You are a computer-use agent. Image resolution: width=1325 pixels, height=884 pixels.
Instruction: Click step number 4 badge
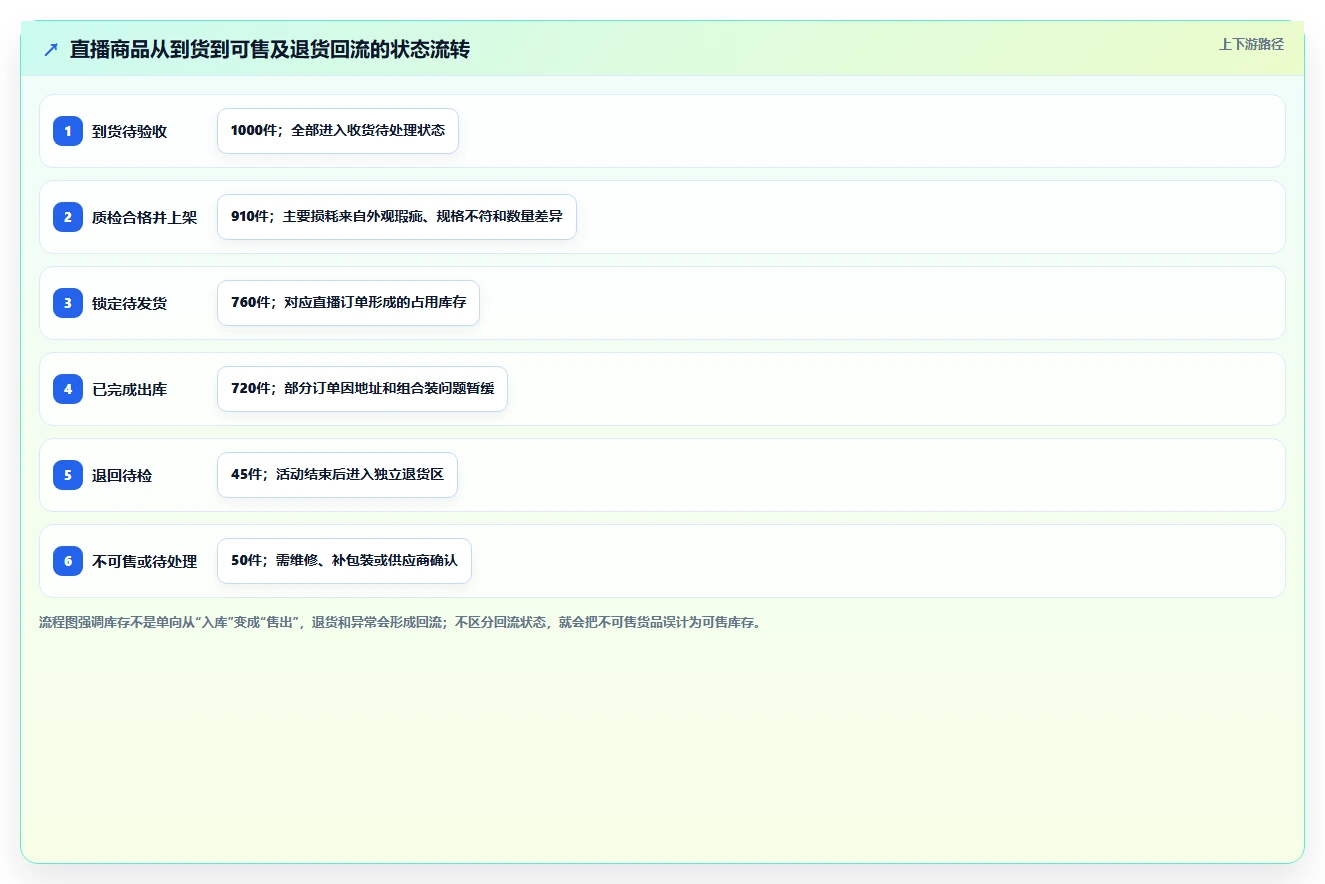[x=68, y=389]
